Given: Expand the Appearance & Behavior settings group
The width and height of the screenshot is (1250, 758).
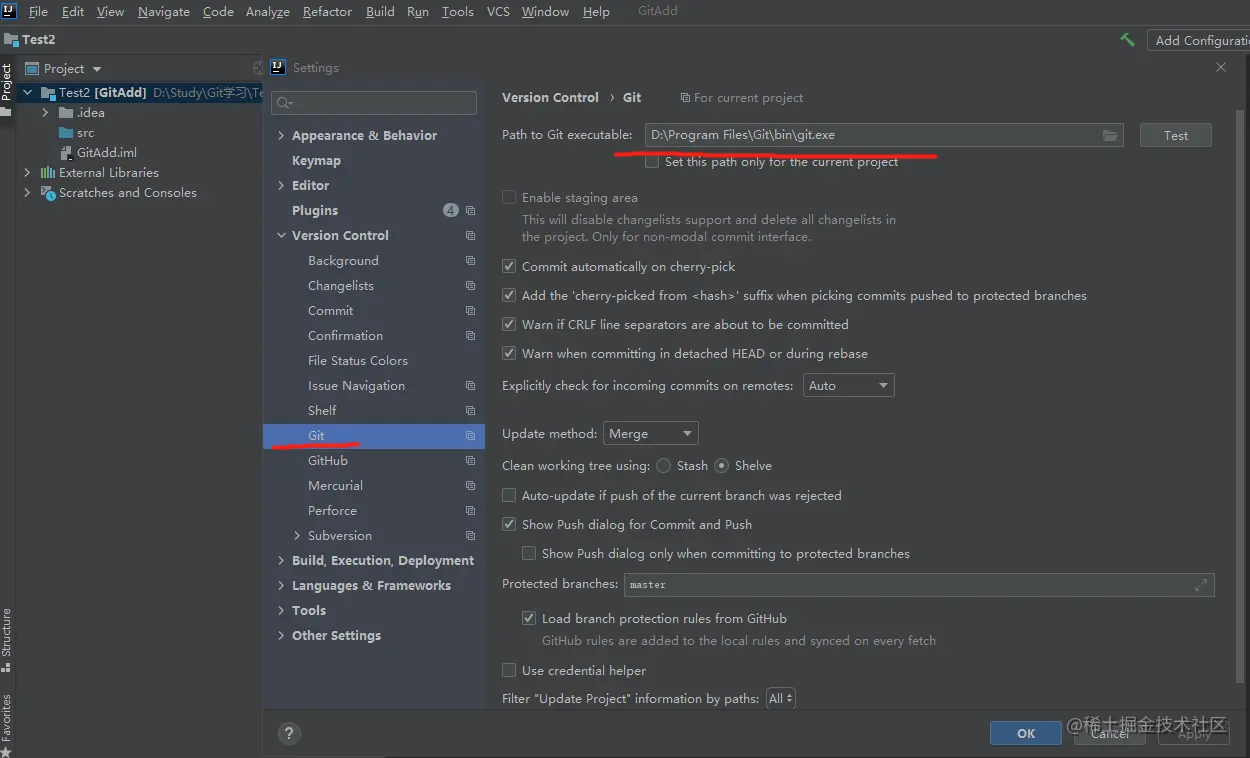Looking at the screenshot, I should 281,136.
